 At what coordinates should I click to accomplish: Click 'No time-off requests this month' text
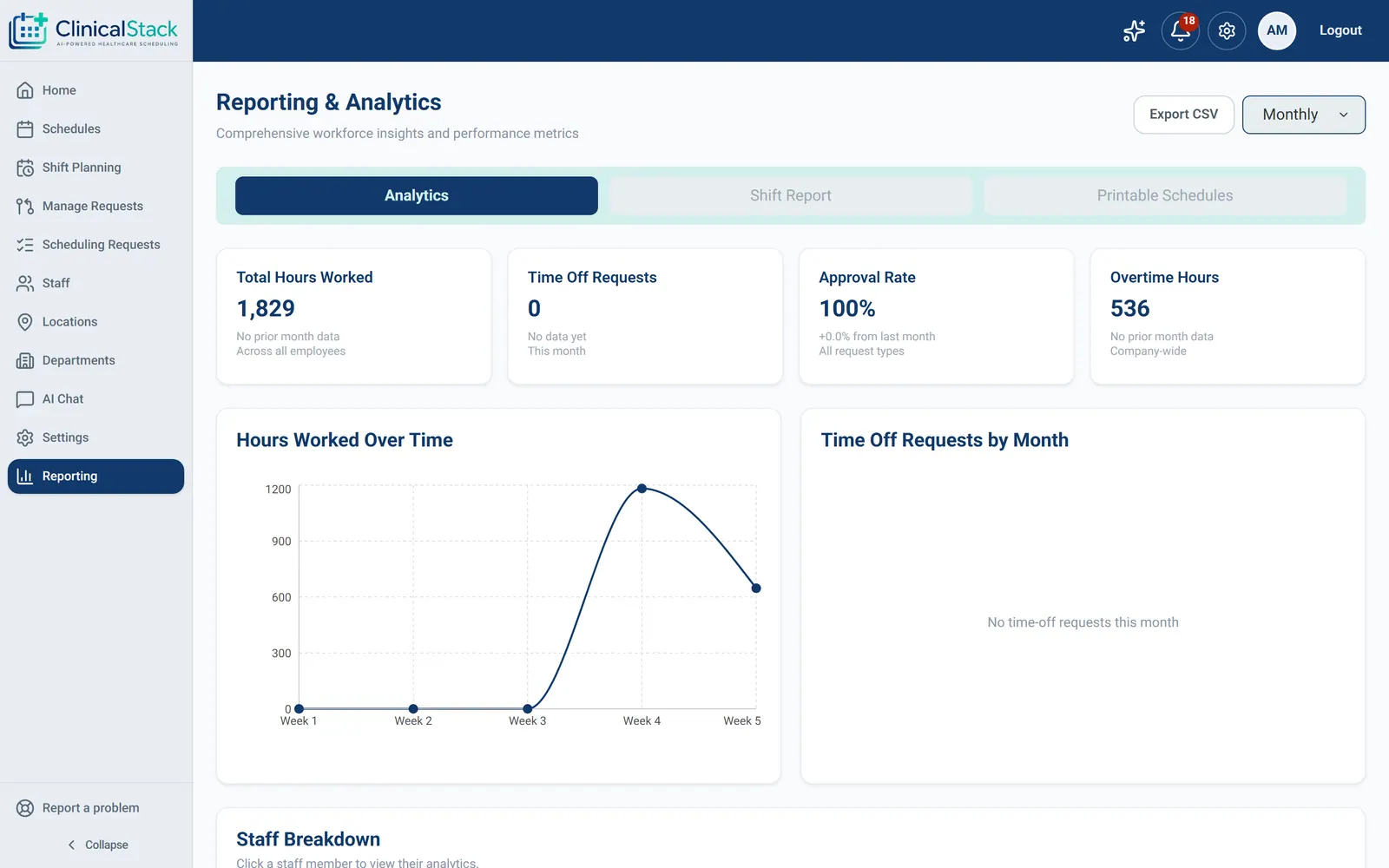click(1083, 622)
